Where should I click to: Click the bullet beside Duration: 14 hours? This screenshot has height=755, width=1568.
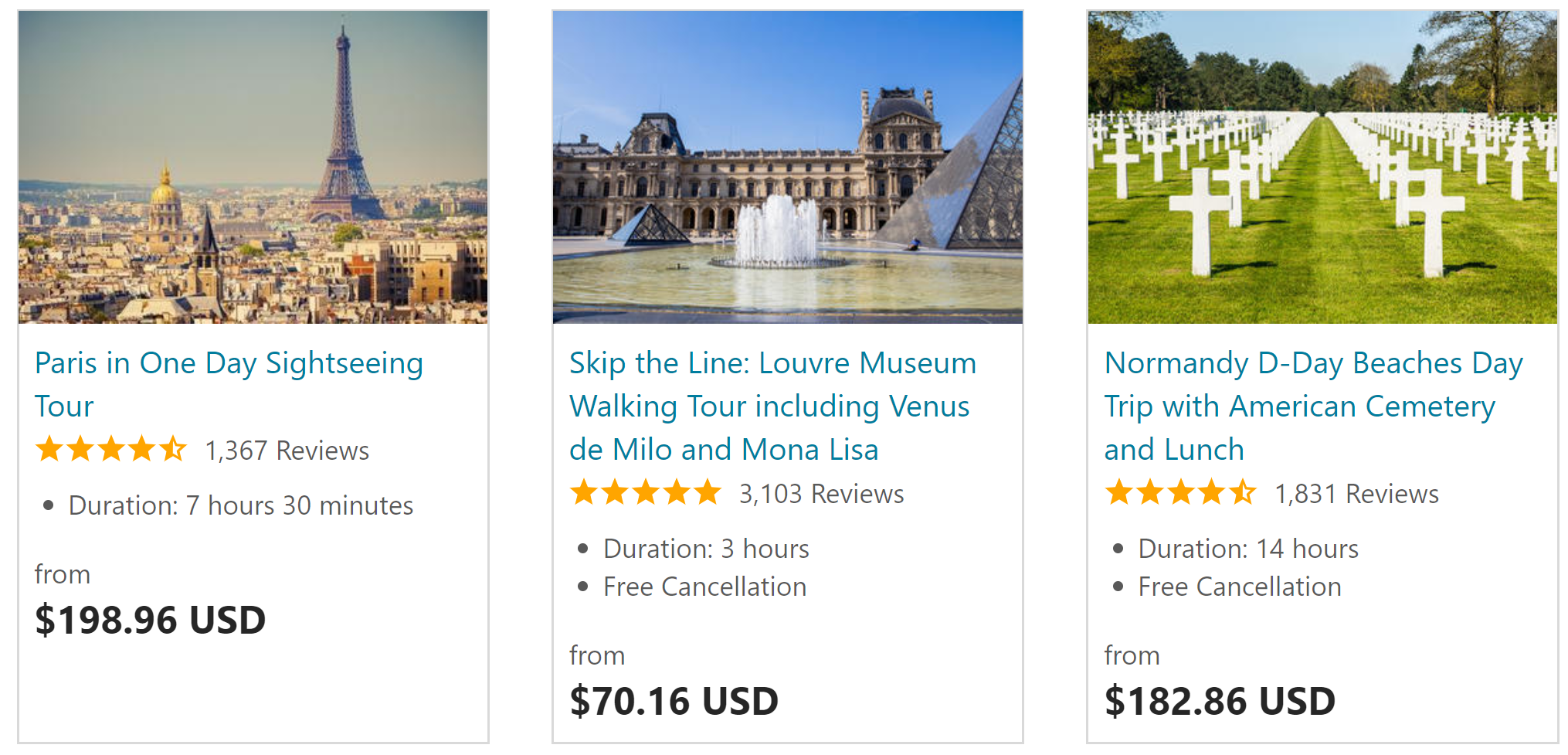pyautogui.click(x=1117, y=549)
